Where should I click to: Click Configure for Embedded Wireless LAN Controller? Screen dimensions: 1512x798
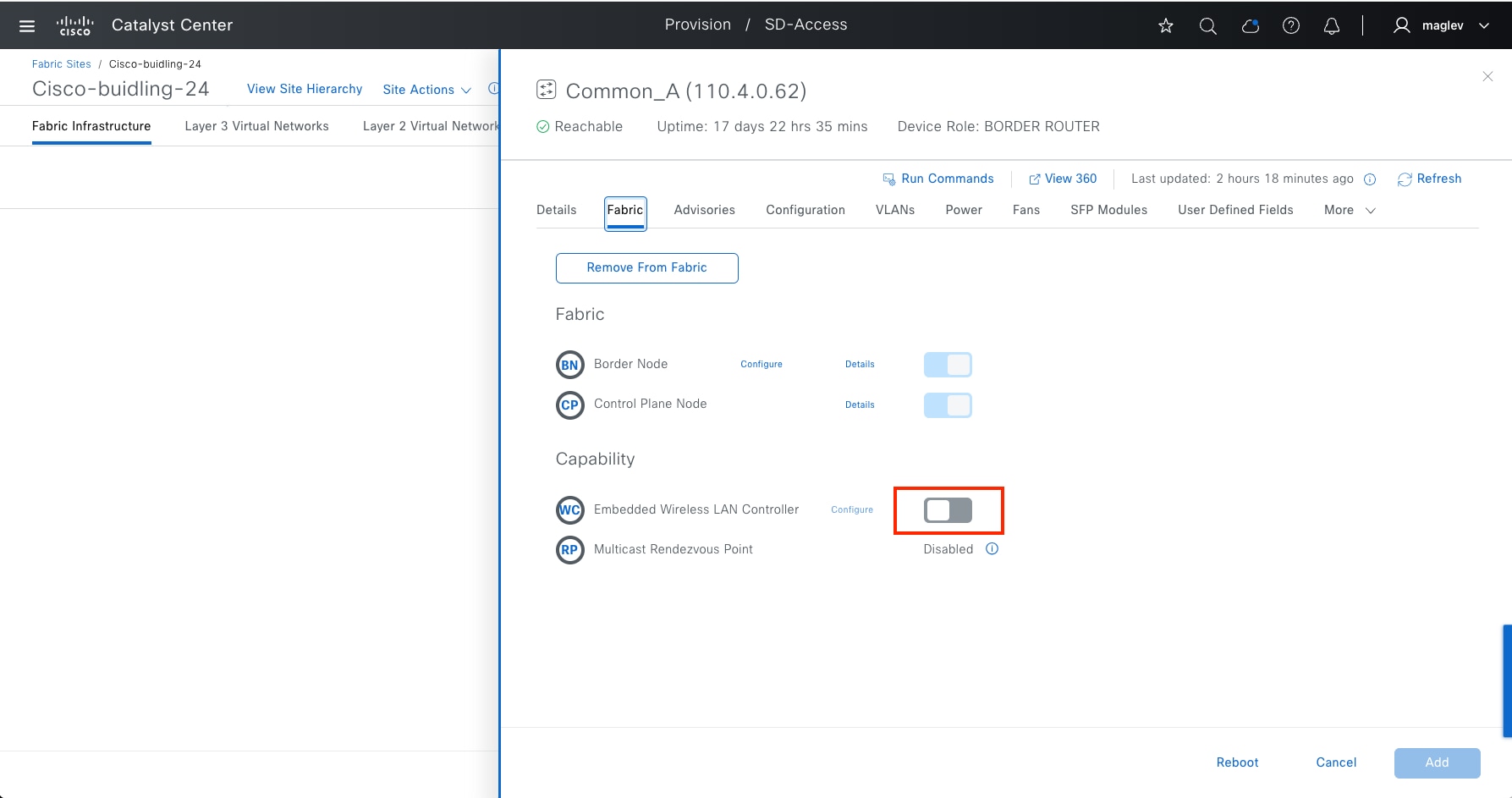click(852, 510)
